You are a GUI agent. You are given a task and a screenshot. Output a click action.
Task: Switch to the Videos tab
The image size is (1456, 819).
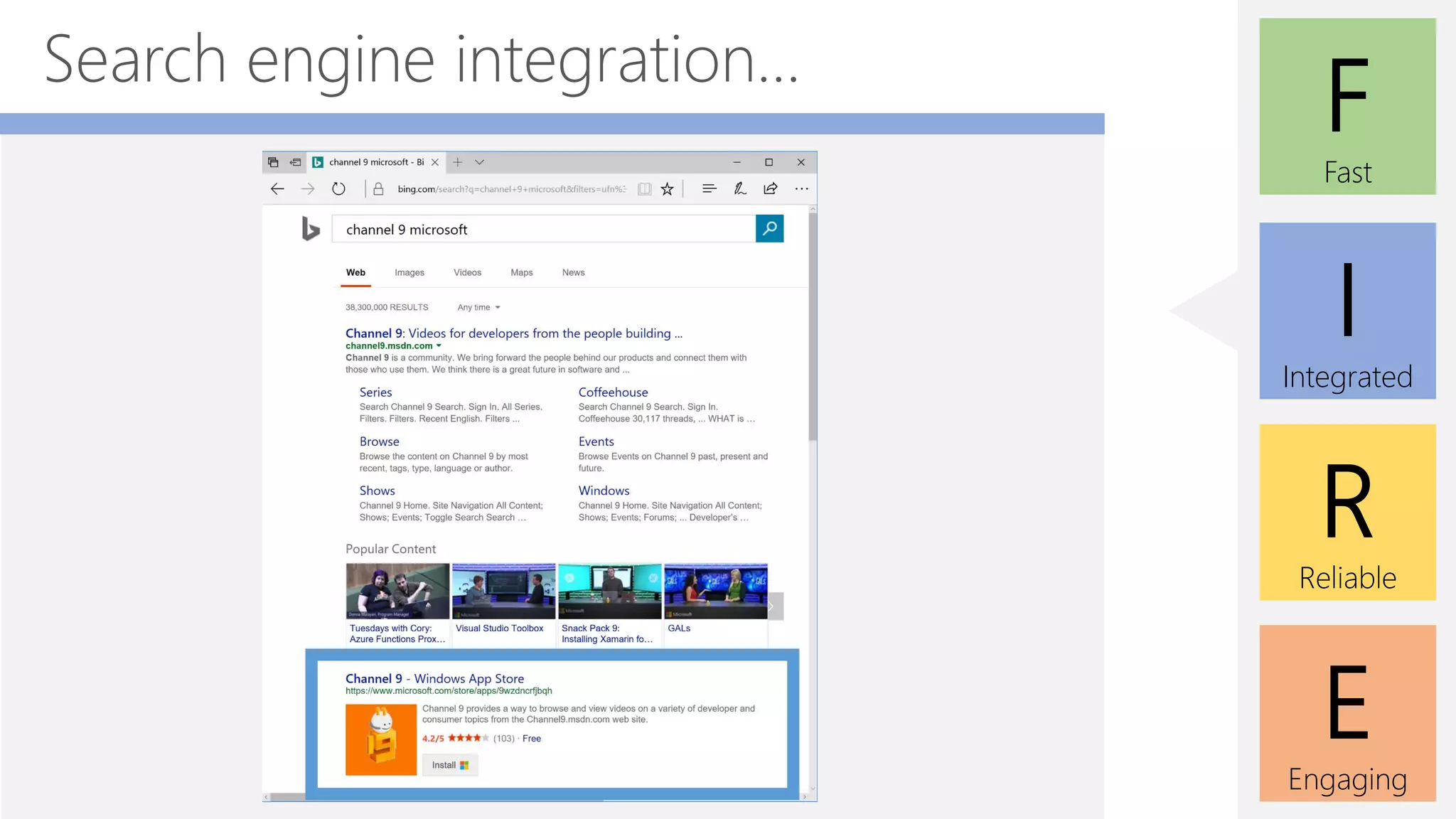tap(467, 272)
